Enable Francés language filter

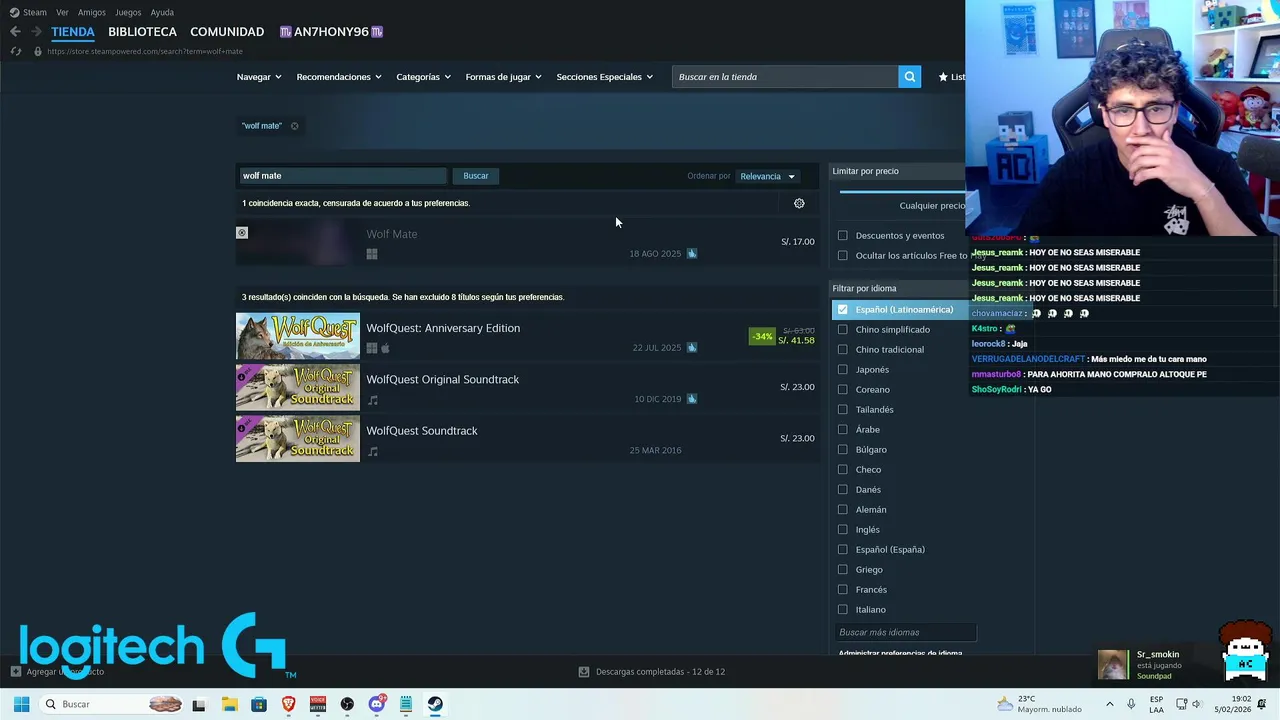(x=843, y=590)
